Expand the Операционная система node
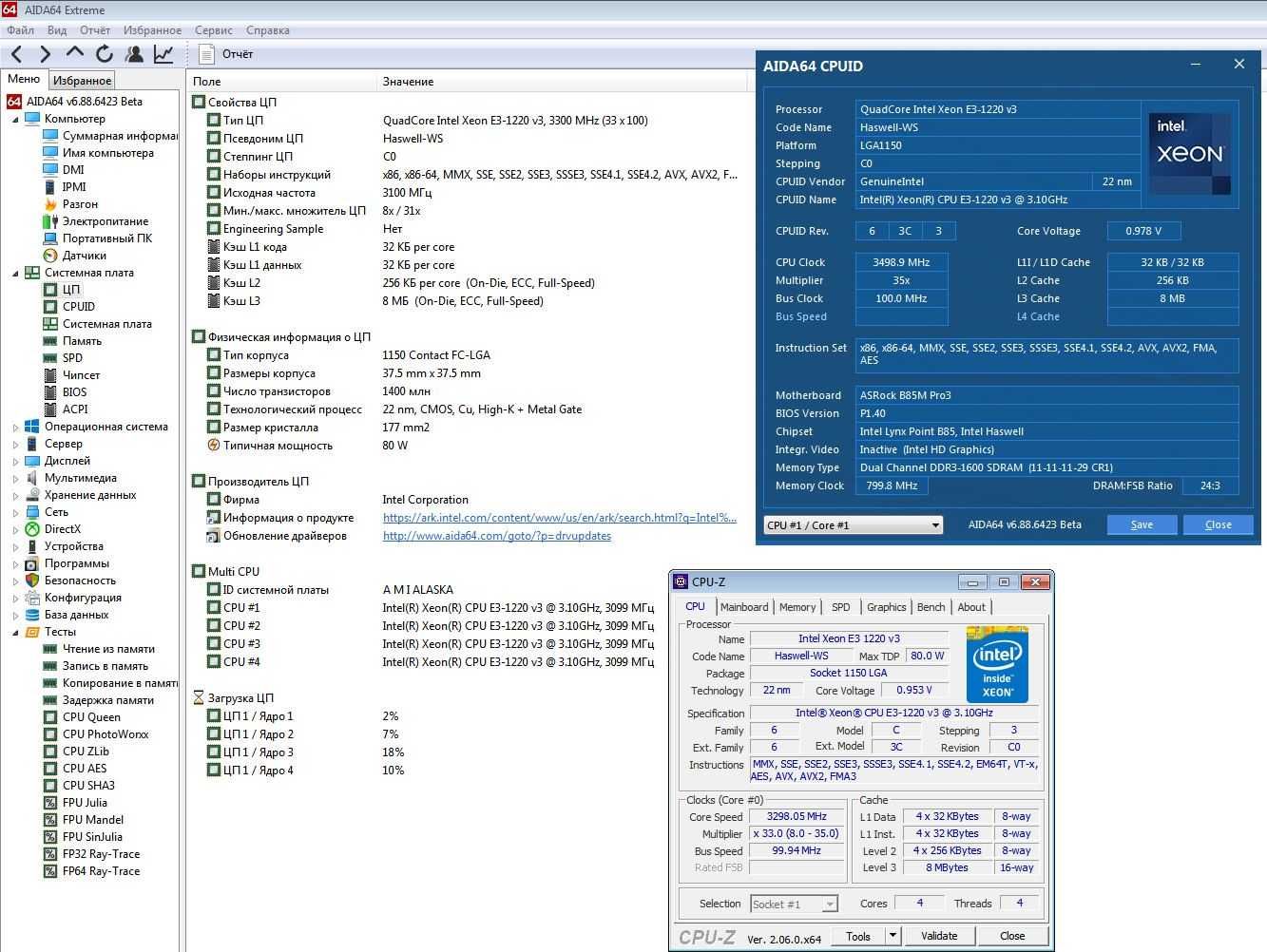 tap(15, 428)
